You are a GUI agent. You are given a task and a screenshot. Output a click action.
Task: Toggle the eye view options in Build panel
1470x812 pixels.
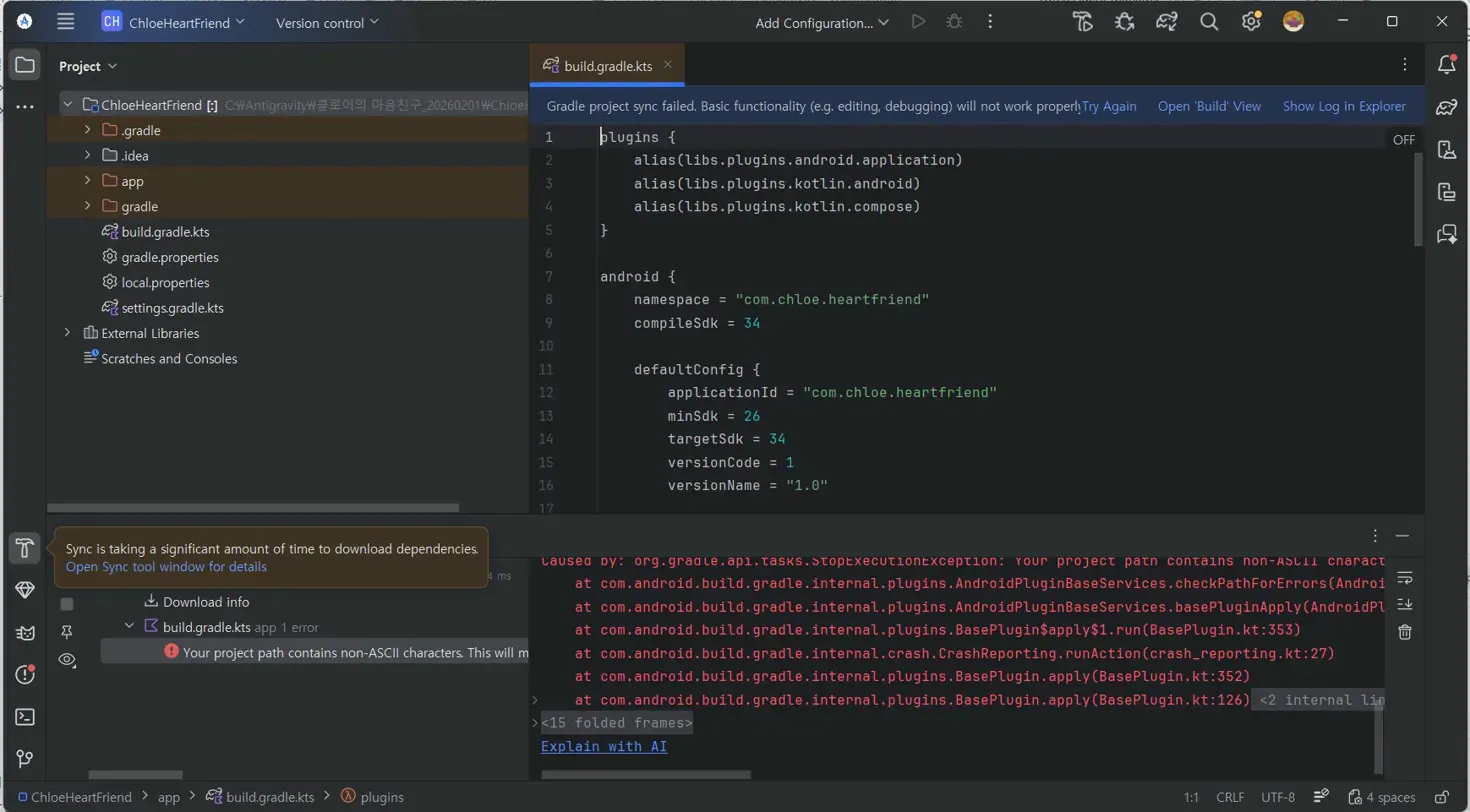[67, 659]
